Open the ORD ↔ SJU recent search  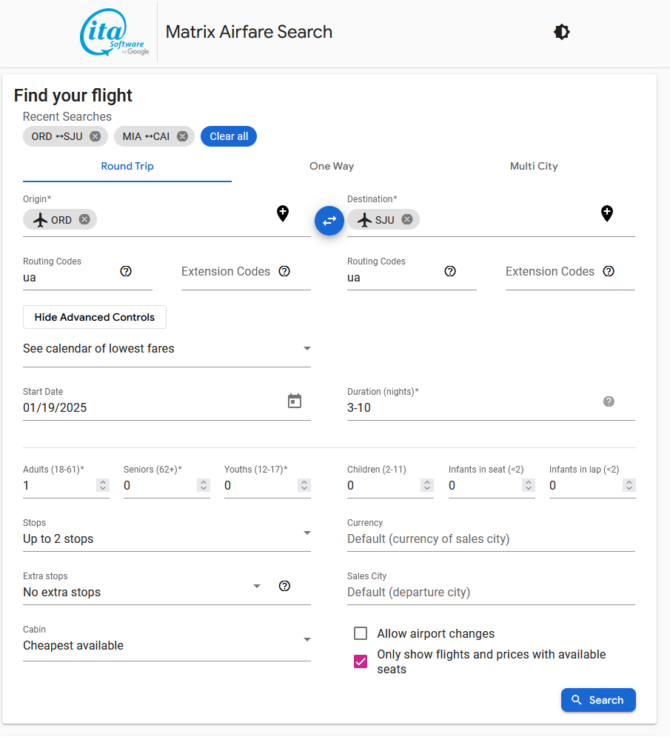[57, 136]
